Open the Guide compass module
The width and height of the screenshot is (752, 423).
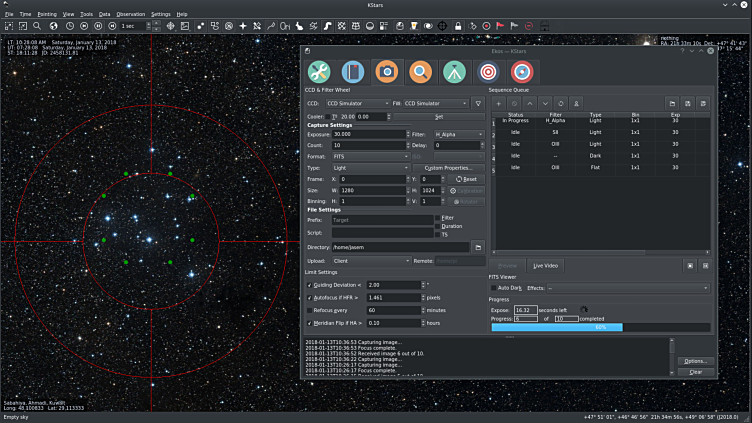point(521,72)
